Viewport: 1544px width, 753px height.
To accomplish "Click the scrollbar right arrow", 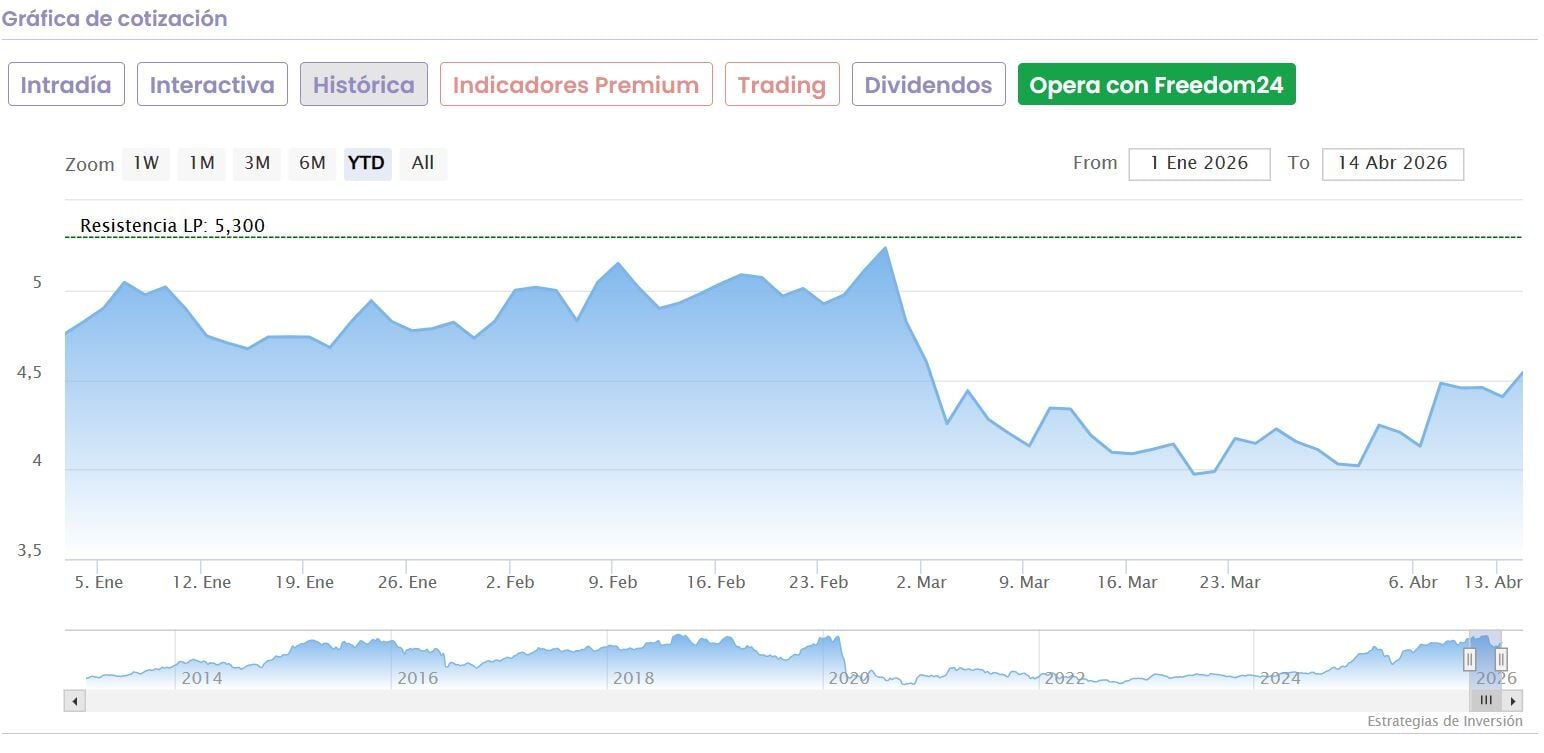I will click(1514, 701).
